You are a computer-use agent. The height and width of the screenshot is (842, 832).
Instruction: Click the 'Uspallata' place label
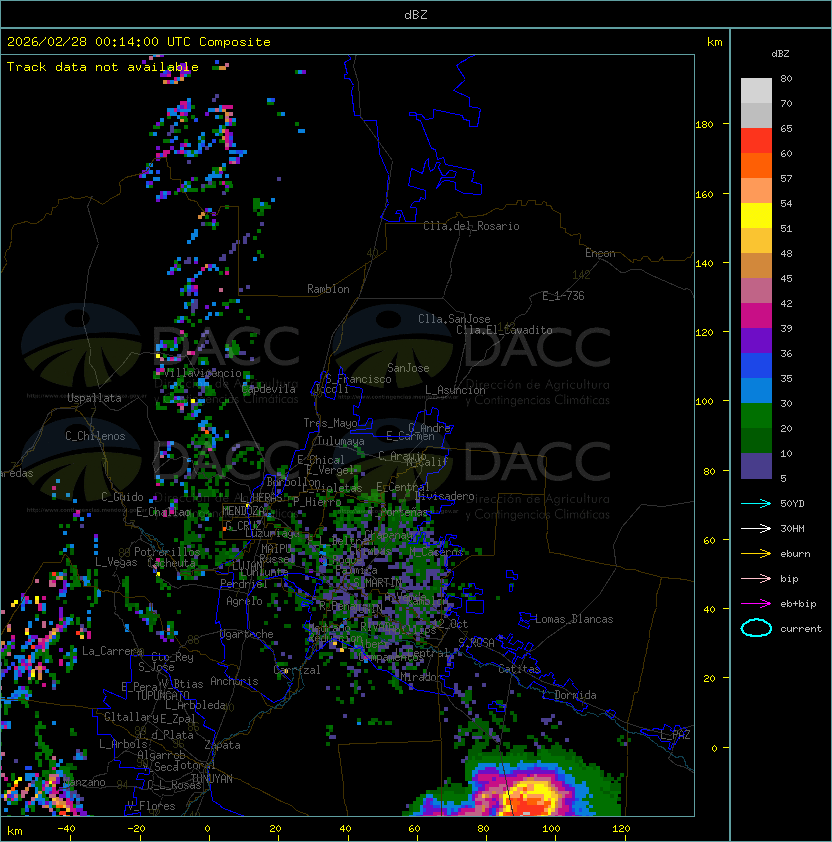[x=94, y=398]
